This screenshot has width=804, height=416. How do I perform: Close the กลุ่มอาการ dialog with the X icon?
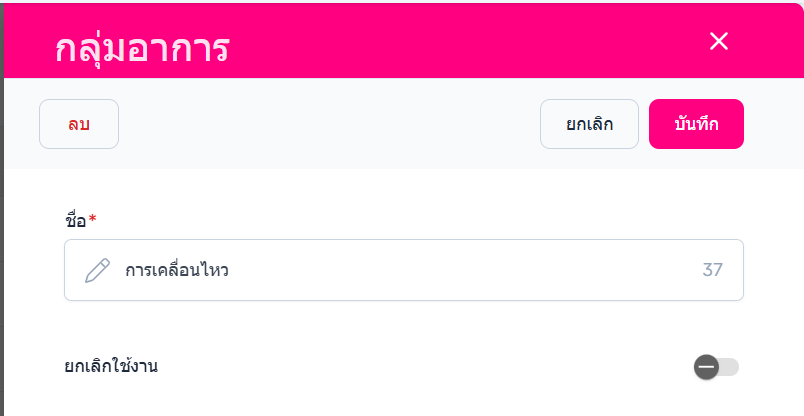tap(718, 41)
